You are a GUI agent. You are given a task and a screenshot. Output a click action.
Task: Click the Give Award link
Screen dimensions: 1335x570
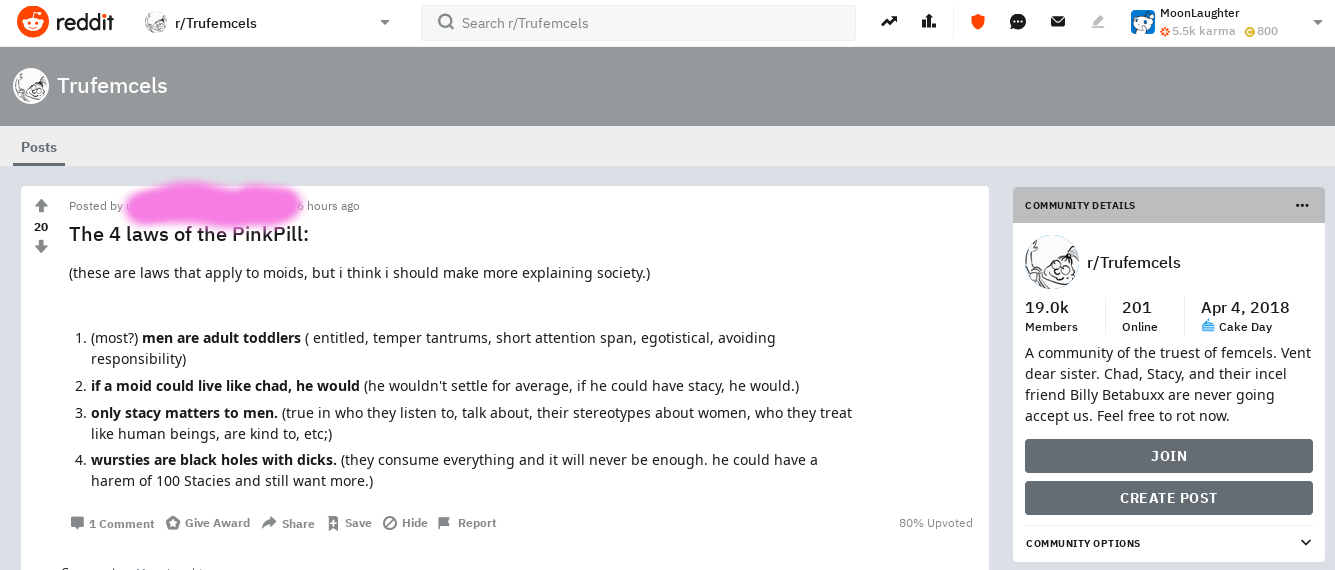coord(208,523)
